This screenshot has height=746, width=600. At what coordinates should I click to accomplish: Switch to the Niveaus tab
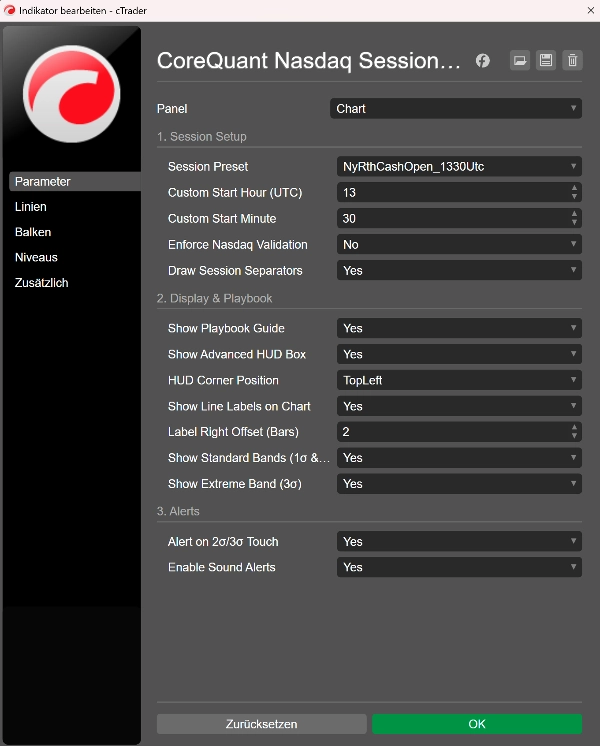(36, 257)
